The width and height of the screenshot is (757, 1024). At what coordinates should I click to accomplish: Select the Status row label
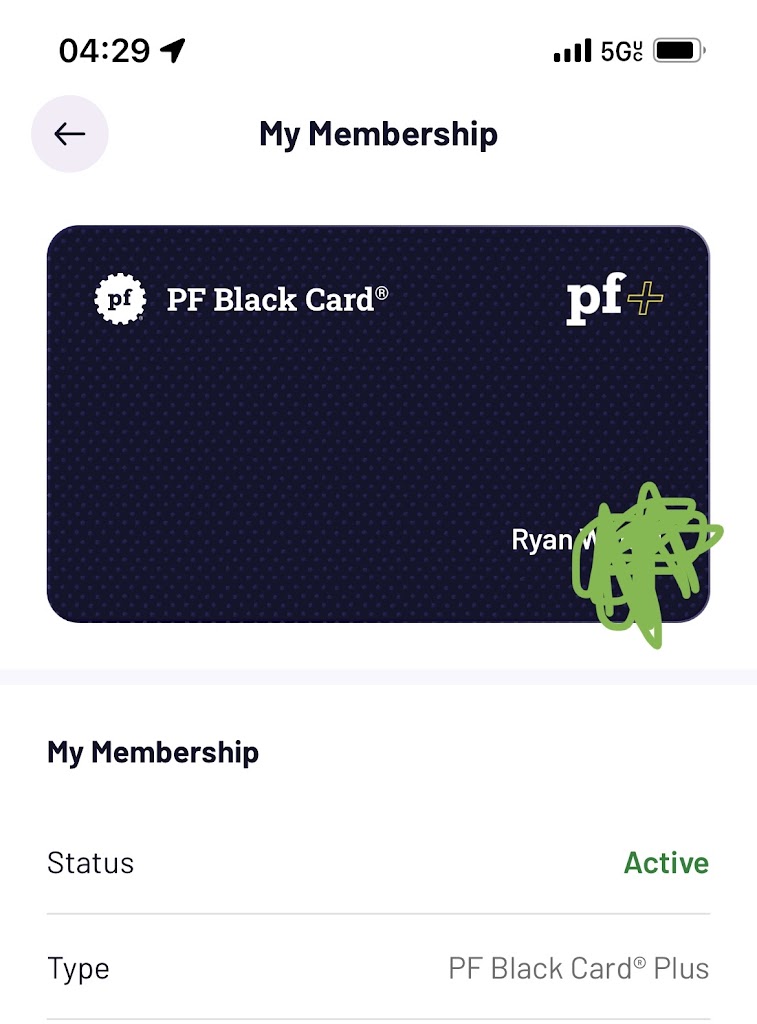[90, 863]
